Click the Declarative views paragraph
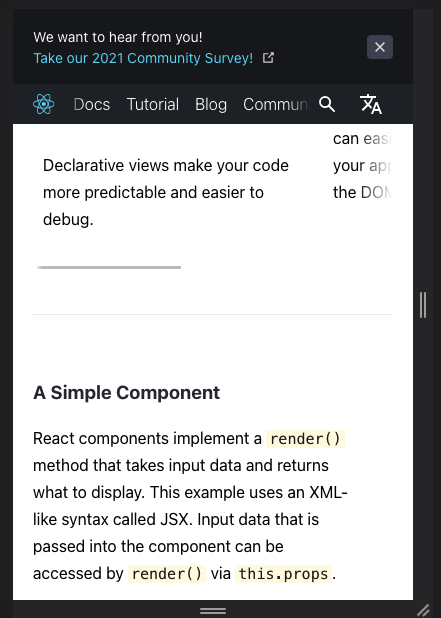The height and width of the screenshot is (618, 441). 166,192
